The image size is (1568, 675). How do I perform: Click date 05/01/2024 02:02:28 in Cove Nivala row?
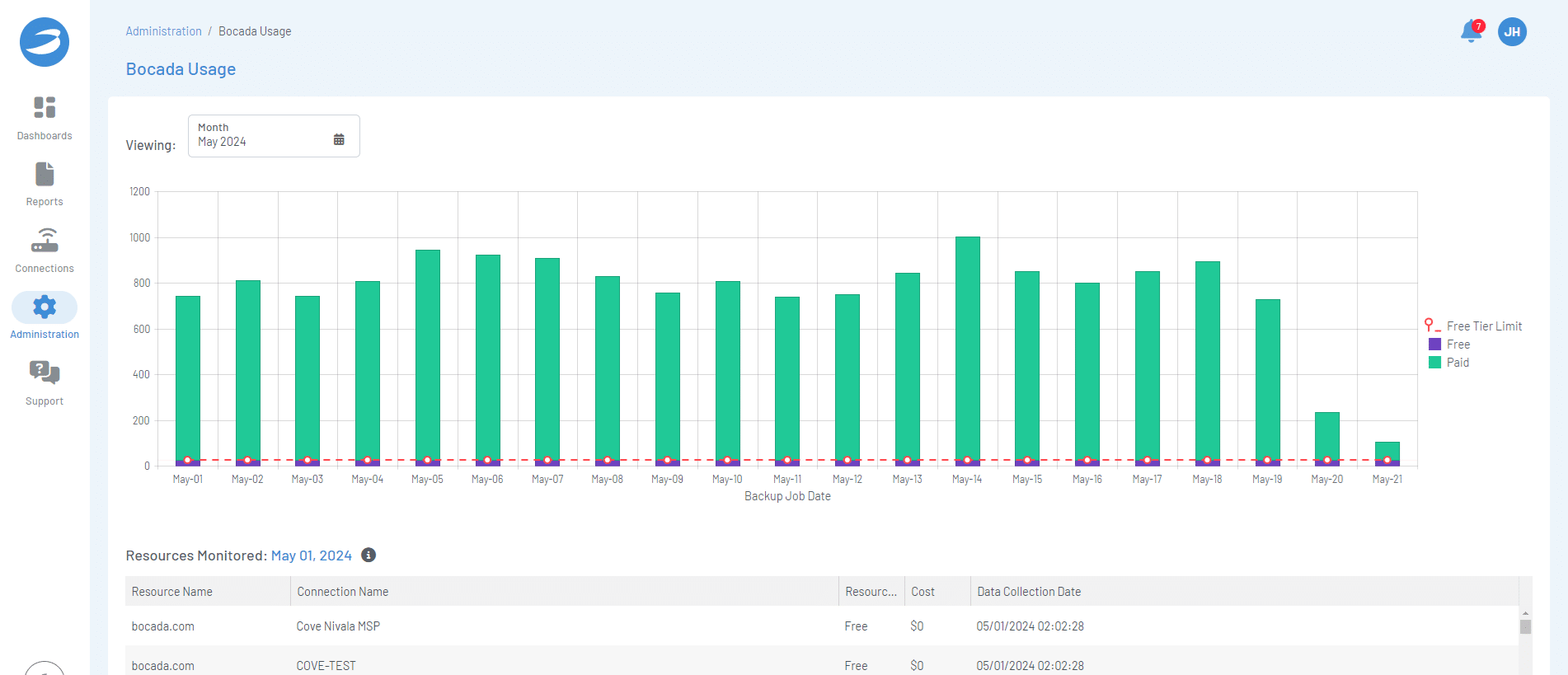(1030, 626)
